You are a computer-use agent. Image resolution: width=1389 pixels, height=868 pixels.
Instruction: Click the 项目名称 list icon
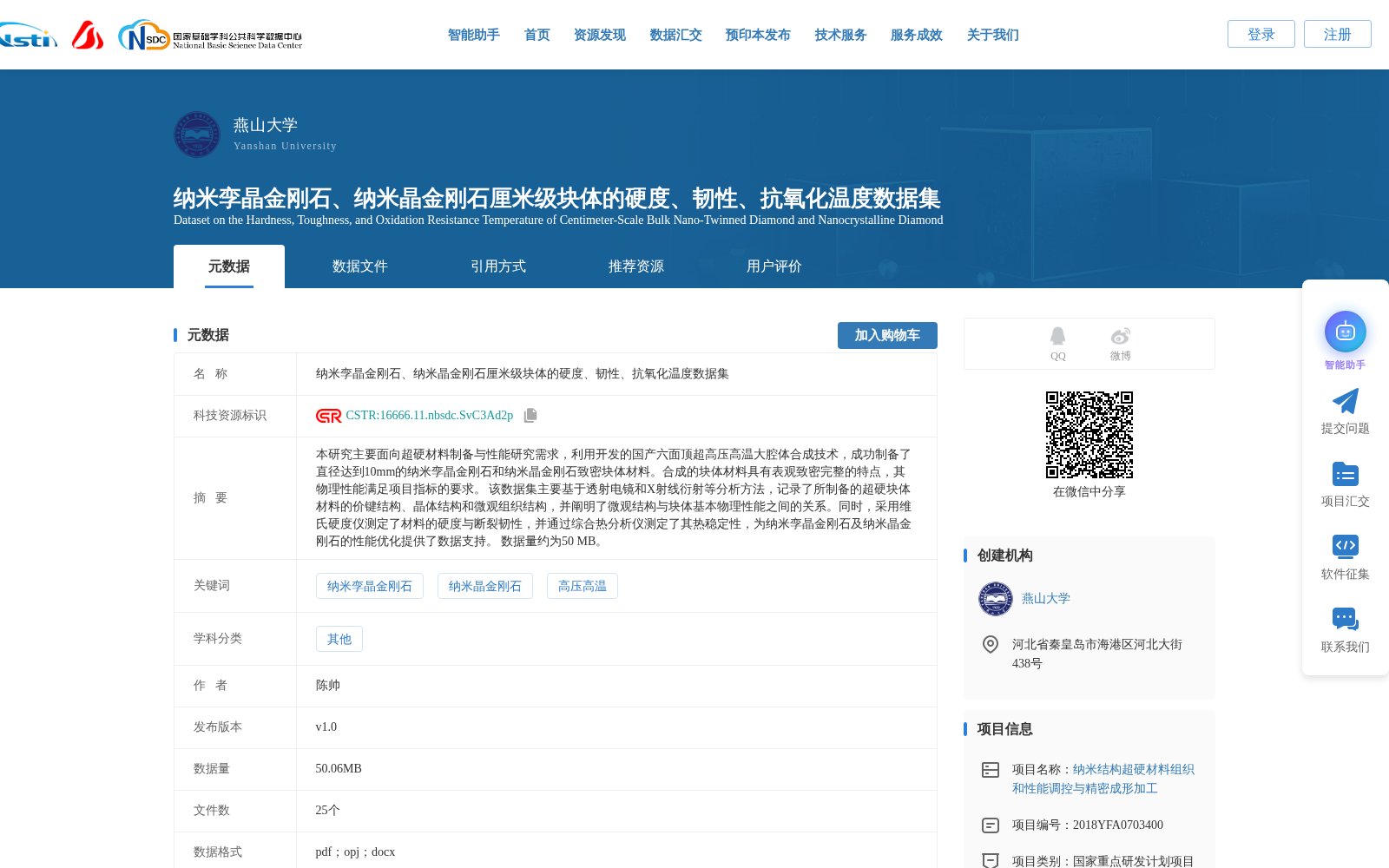tap(990, 770)
